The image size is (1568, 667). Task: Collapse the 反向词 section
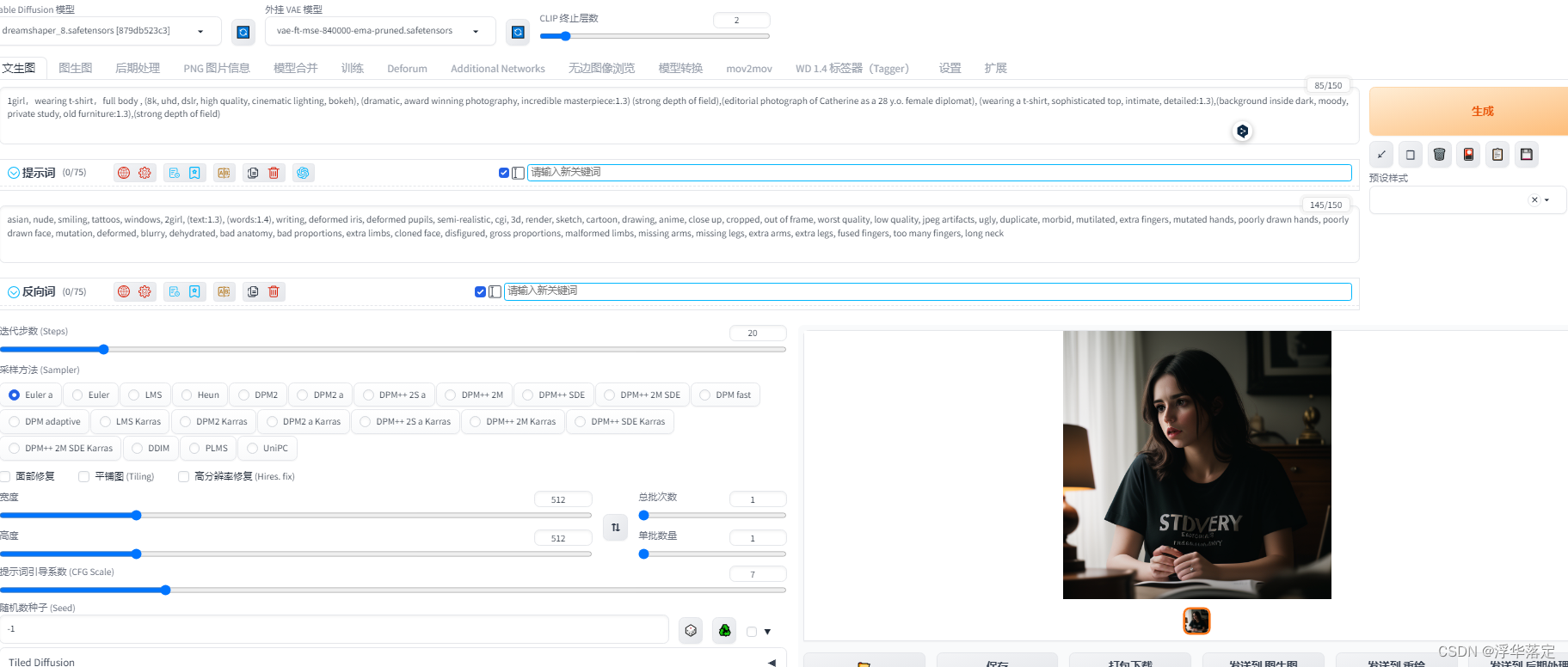tap(13, 291)
